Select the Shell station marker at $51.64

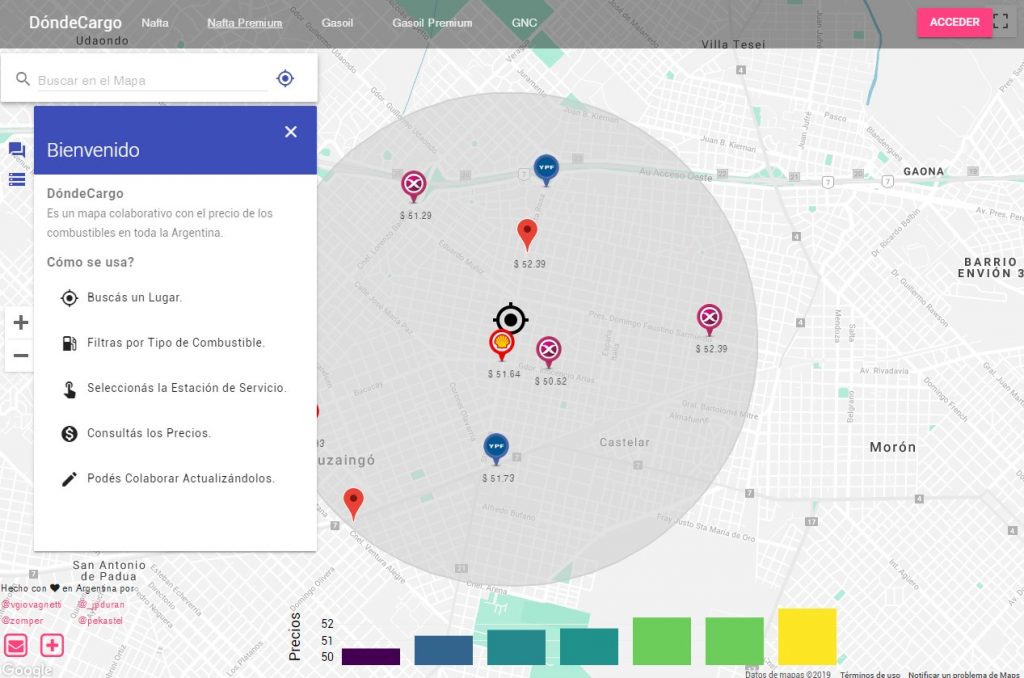click(x=502, y=344)
